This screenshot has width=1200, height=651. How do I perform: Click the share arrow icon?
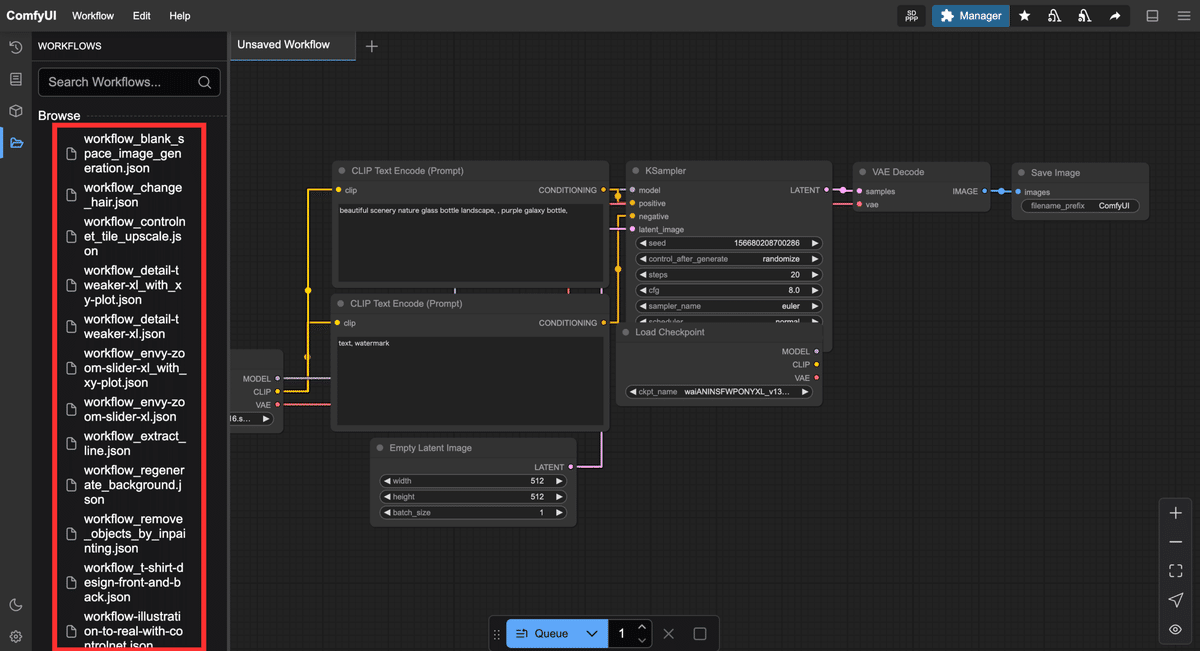click(1115, 16)
